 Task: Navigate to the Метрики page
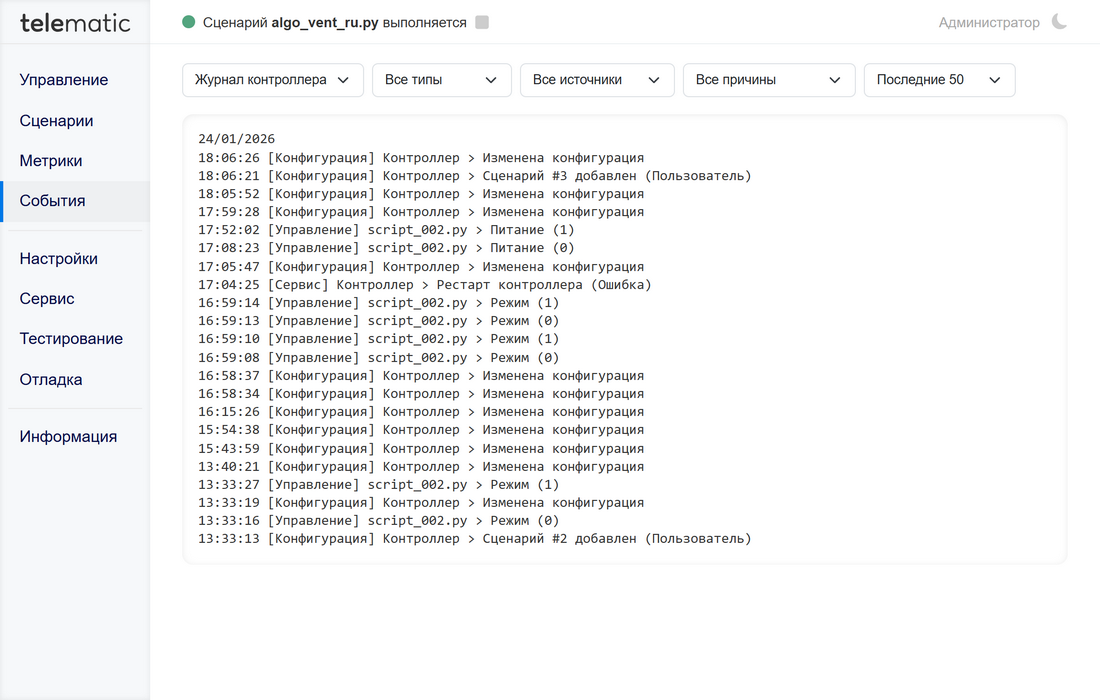[x=51, y=161]
